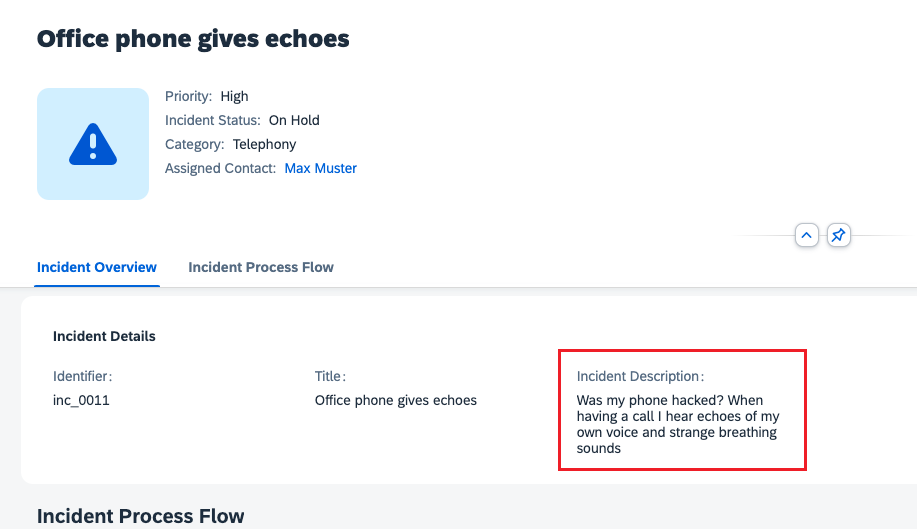Click the warning triangle incident avatar
The width and height of the screenshot is (917, 529).
[x=93, y=144]
